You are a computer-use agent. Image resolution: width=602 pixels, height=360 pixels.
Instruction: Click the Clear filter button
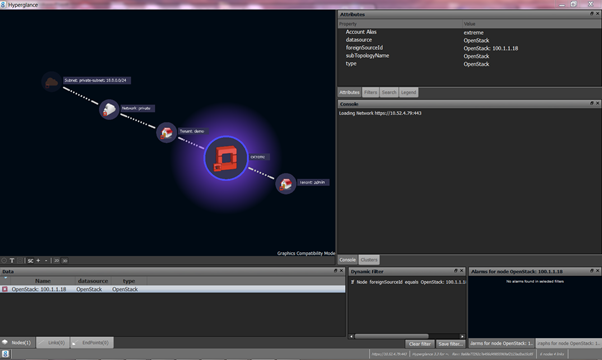click(x=420, y=344)
